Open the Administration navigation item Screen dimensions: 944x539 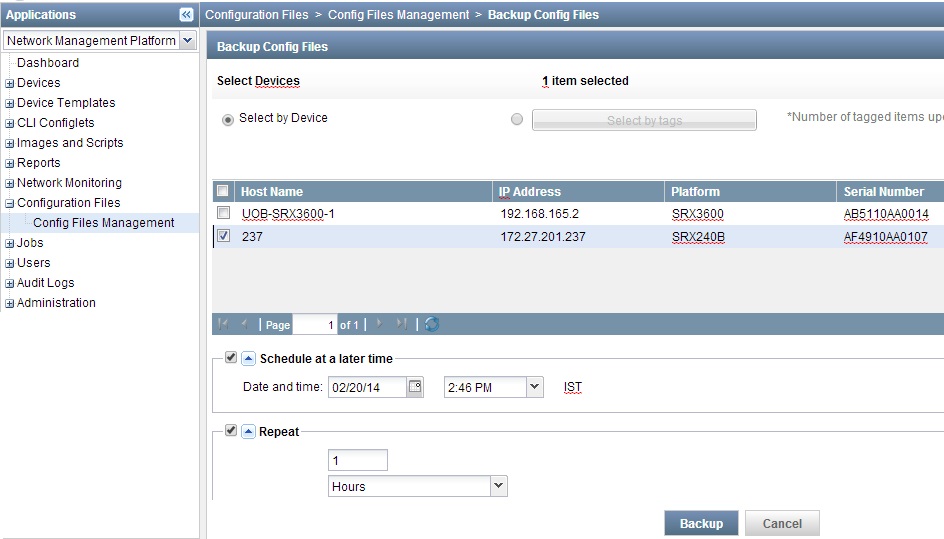[56, 302]
